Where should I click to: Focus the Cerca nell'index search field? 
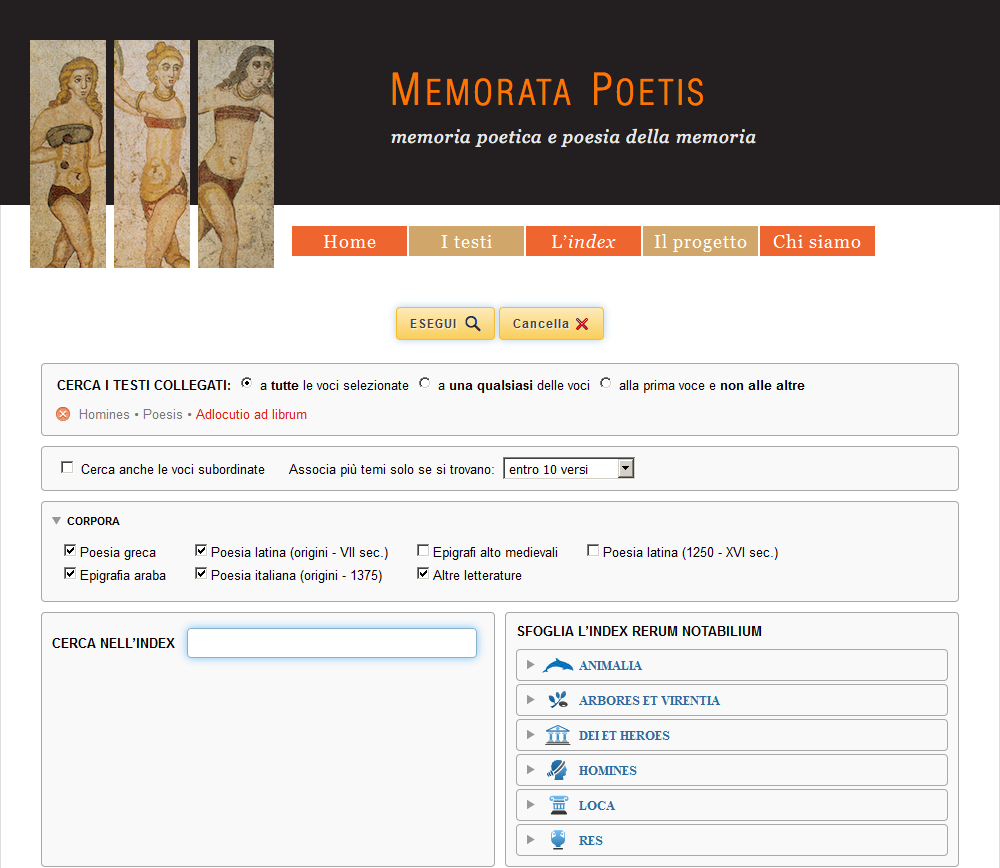click(332, 643)
